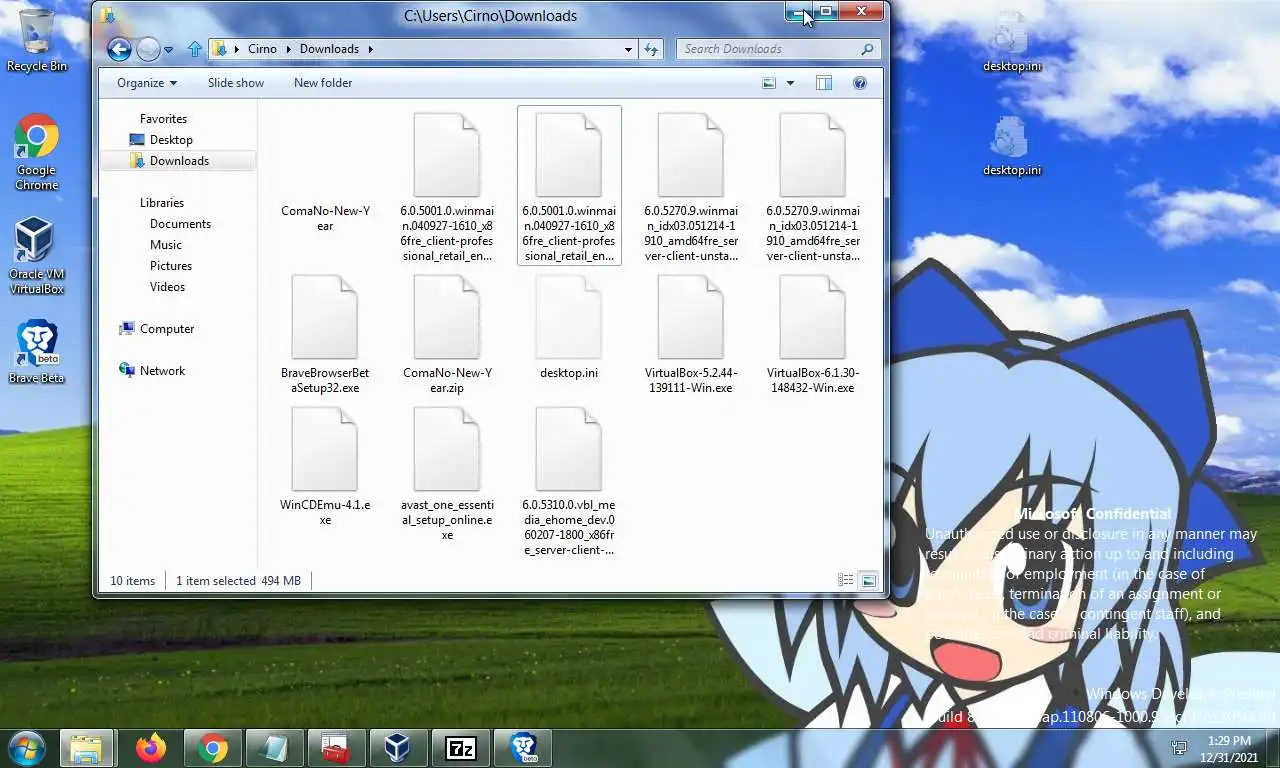Launch Google Chrome from the taskbar
1280x768 pixels.
[213, 748]
